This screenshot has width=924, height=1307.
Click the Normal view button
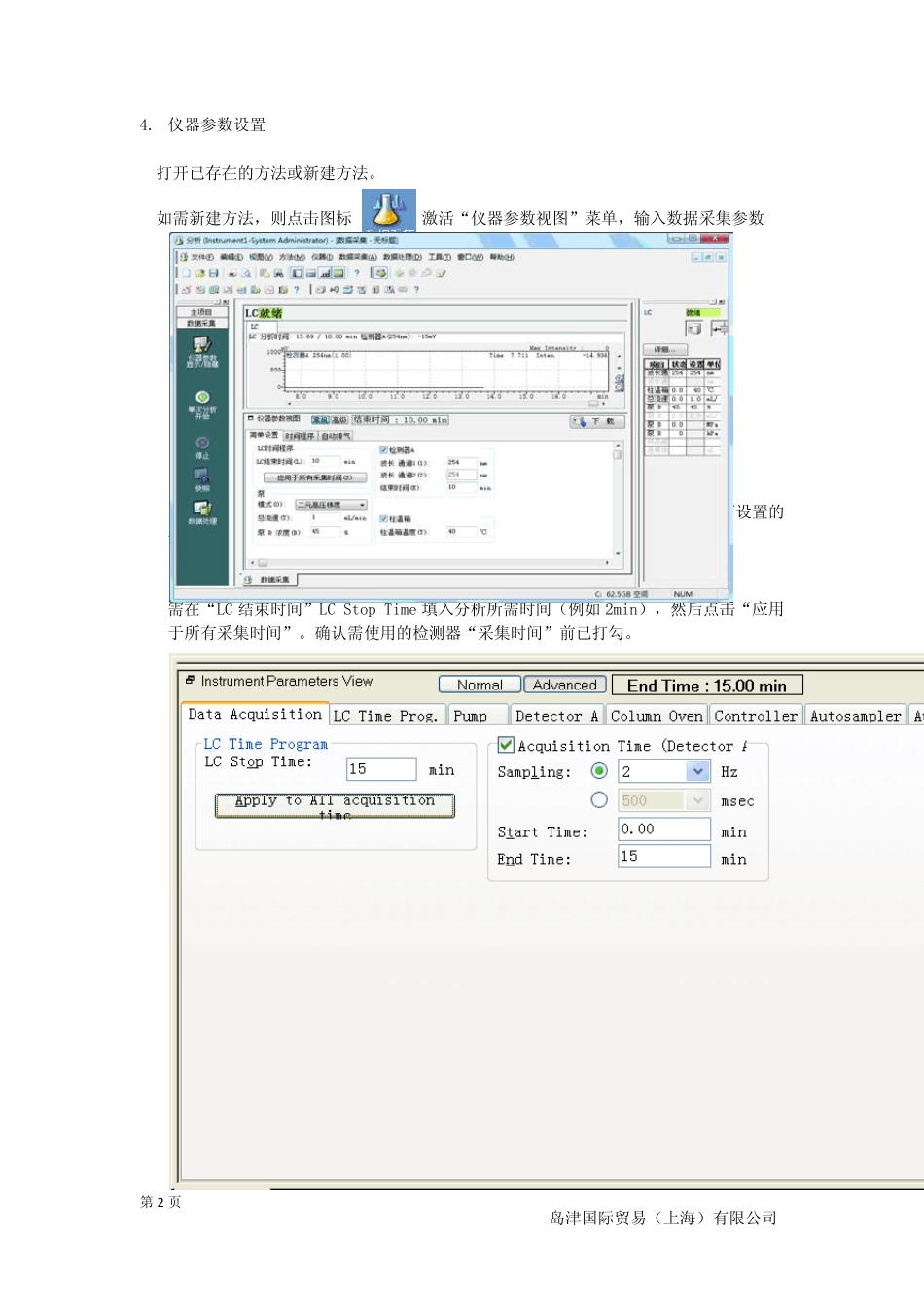pyautogui.click(x=480, y=685)
